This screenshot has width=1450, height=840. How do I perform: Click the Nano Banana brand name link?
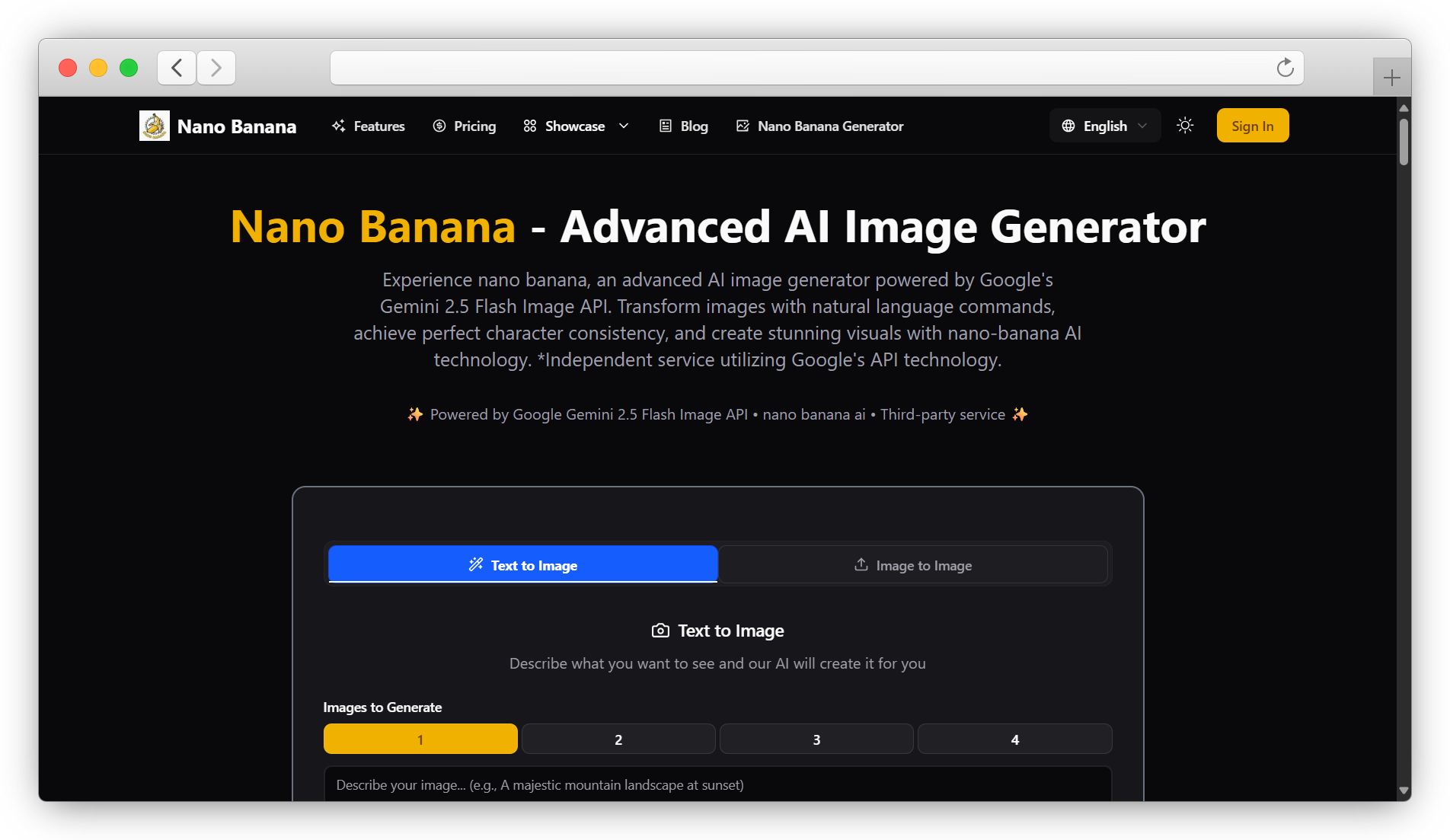coord(237,126)
